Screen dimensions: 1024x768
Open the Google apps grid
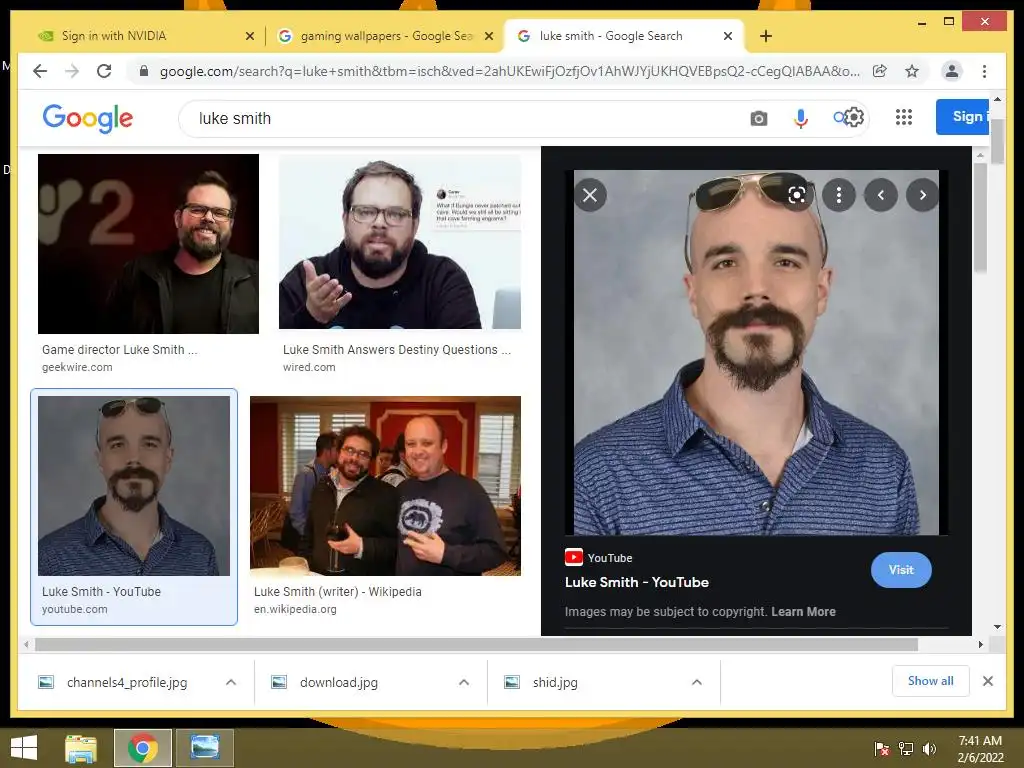click(x=904, y=118)
